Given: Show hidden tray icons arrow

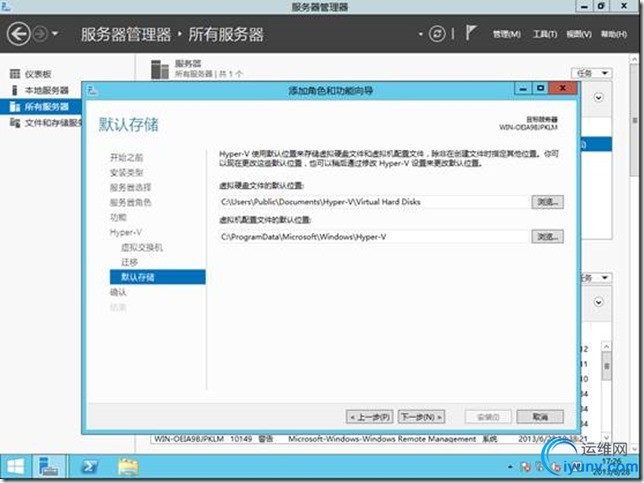Looking at the screenshot, I should 510,467.
